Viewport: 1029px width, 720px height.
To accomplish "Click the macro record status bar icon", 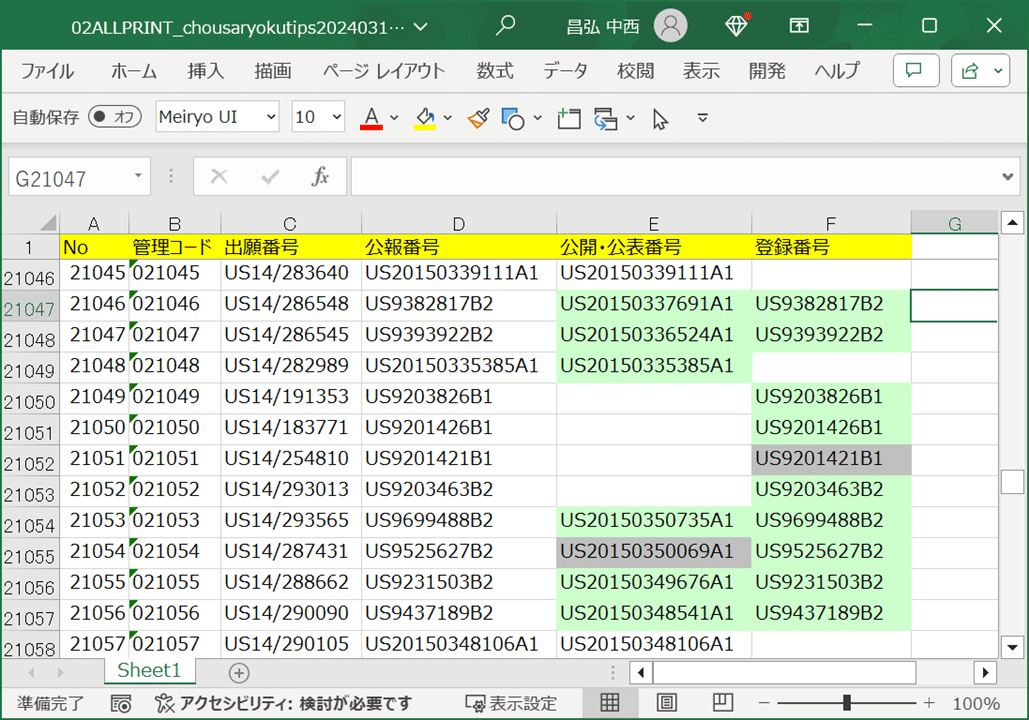I will click(x=121, y=704).
